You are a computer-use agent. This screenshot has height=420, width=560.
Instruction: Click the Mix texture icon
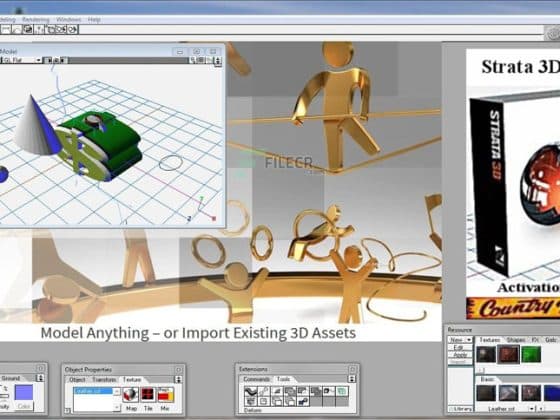pyautogui.click(x=165, y=395)
